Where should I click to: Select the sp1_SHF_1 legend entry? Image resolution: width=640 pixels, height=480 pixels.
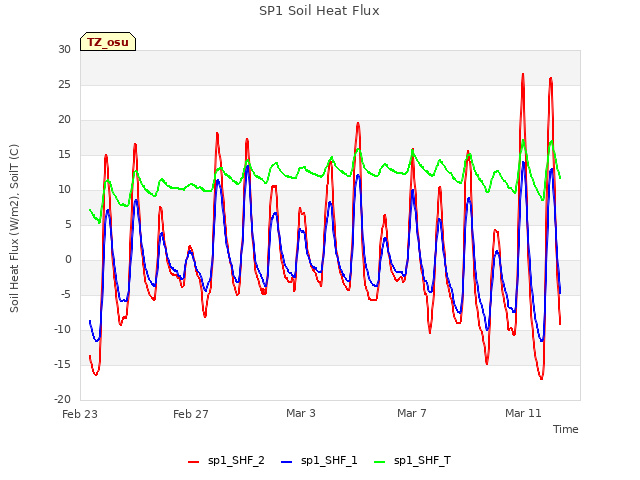point(319,461)
